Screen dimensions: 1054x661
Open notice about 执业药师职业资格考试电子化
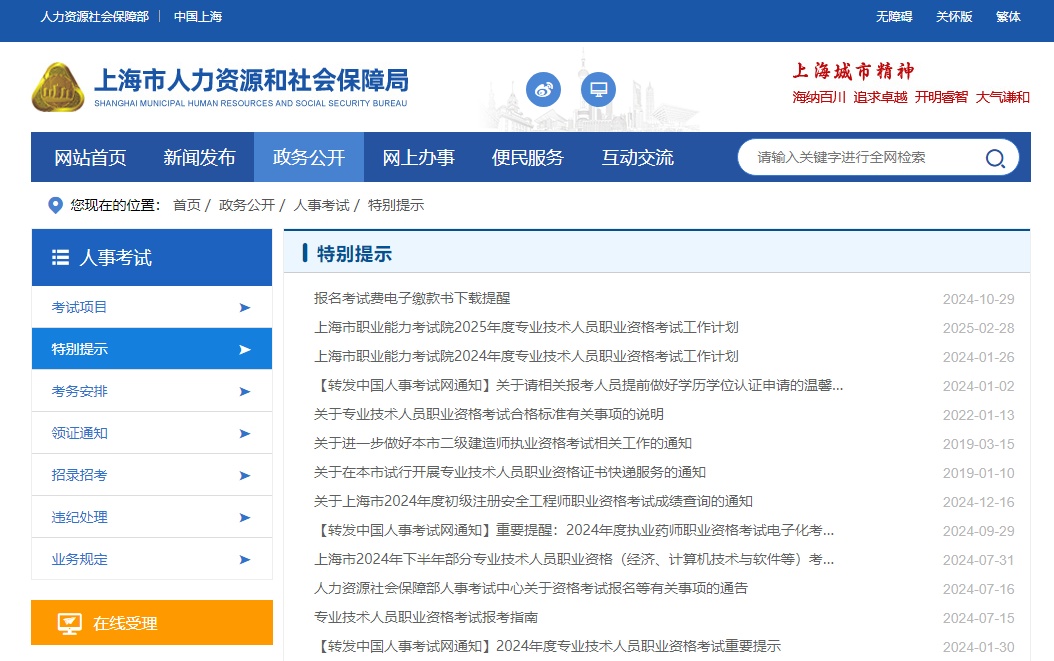pos(575,530)
